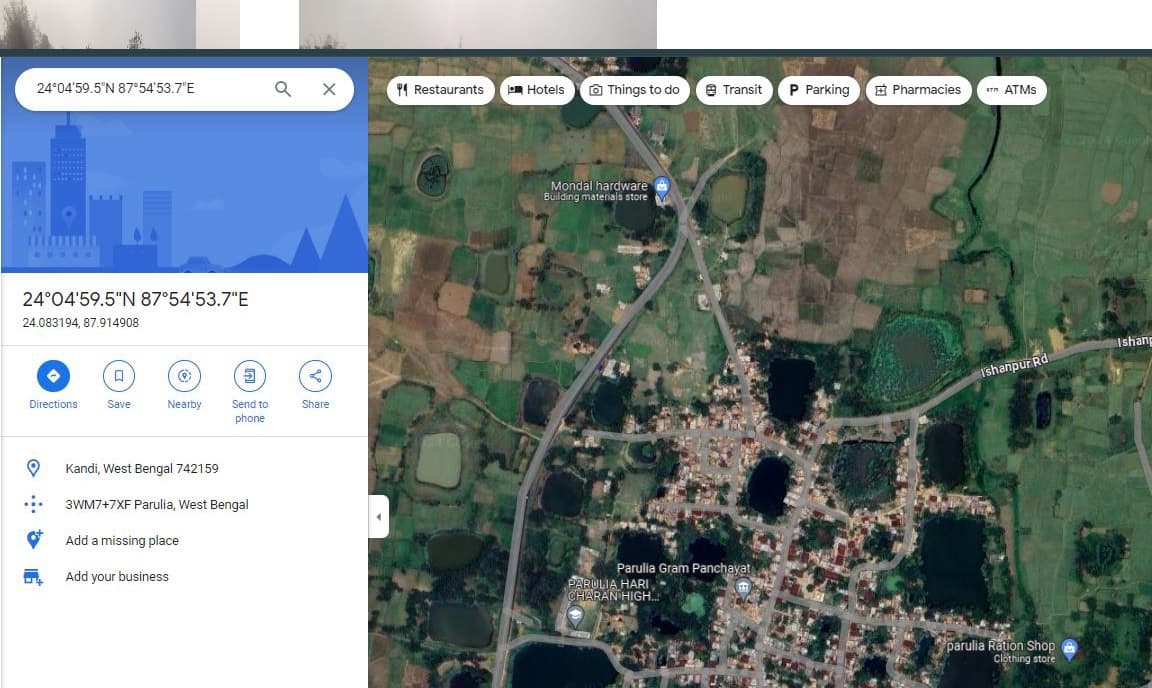
Task: Open Mondal hardware map marker
Action: click(661, 187)
